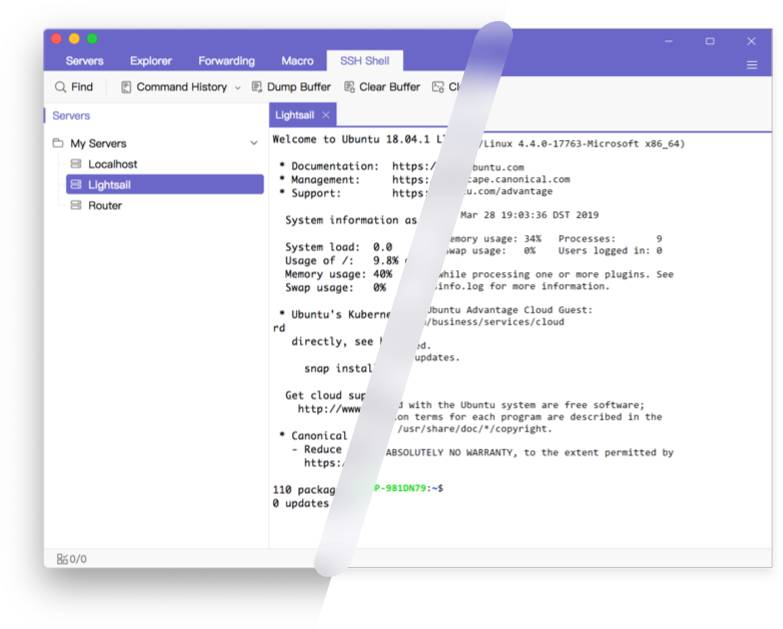Go to the Servers tab
783x629 pixels.
pyautogui.click(x=85, y=61)
